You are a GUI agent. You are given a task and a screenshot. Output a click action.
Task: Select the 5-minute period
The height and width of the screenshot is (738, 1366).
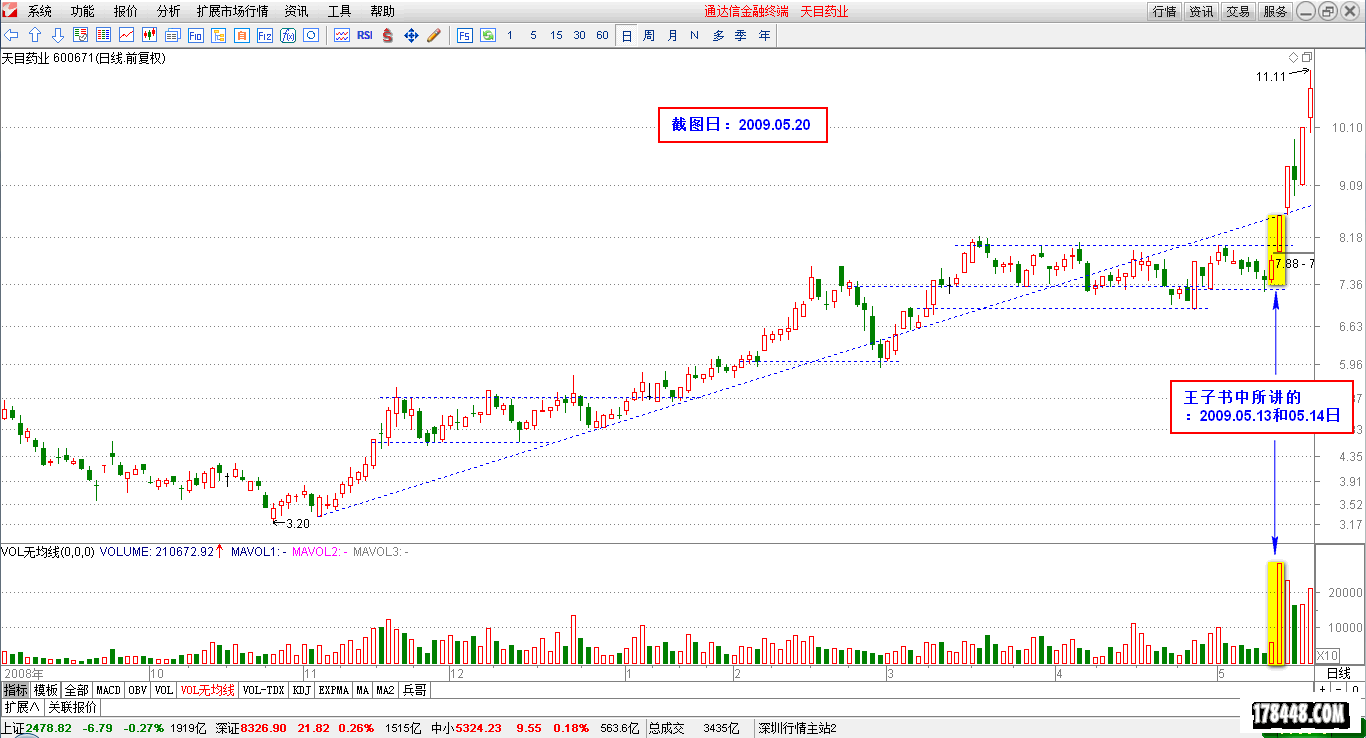pos(533,35)
